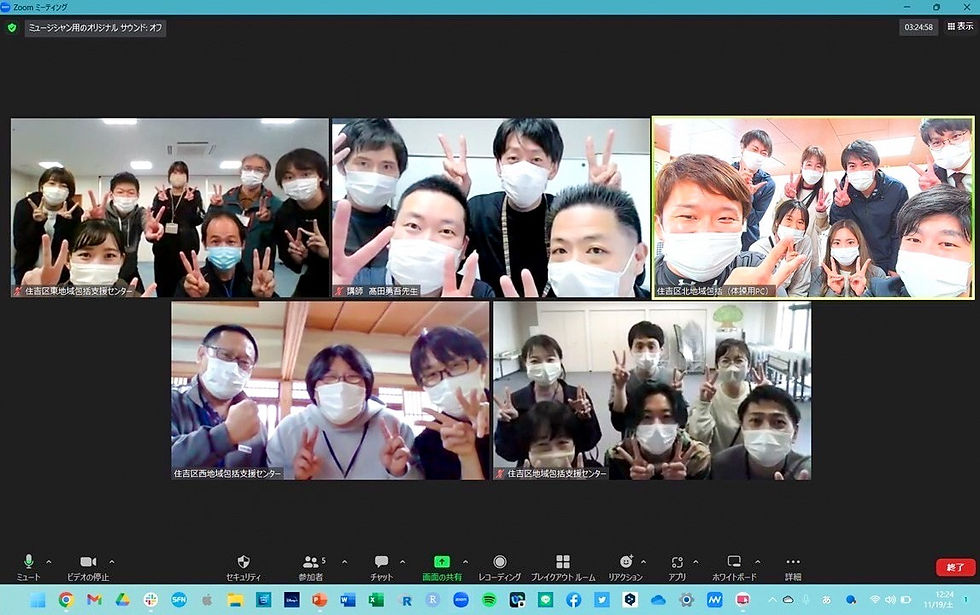This screenshot has width=980, height=615.
Task: Start recording the meeting
Action: pyautogui.click(x=499, y=567)
